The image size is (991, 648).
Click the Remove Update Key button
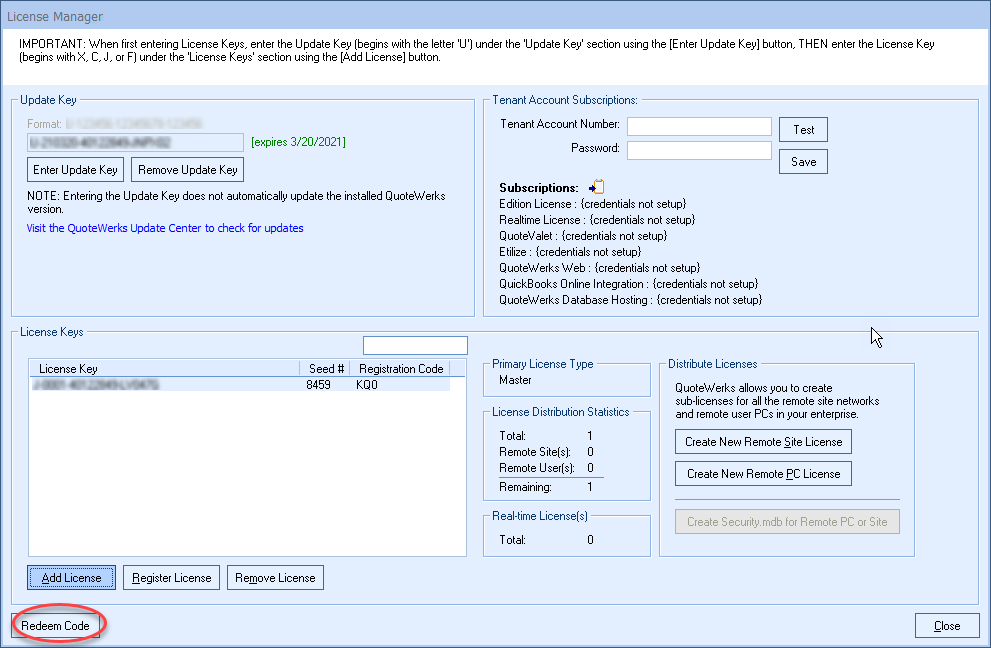point(188,169)
